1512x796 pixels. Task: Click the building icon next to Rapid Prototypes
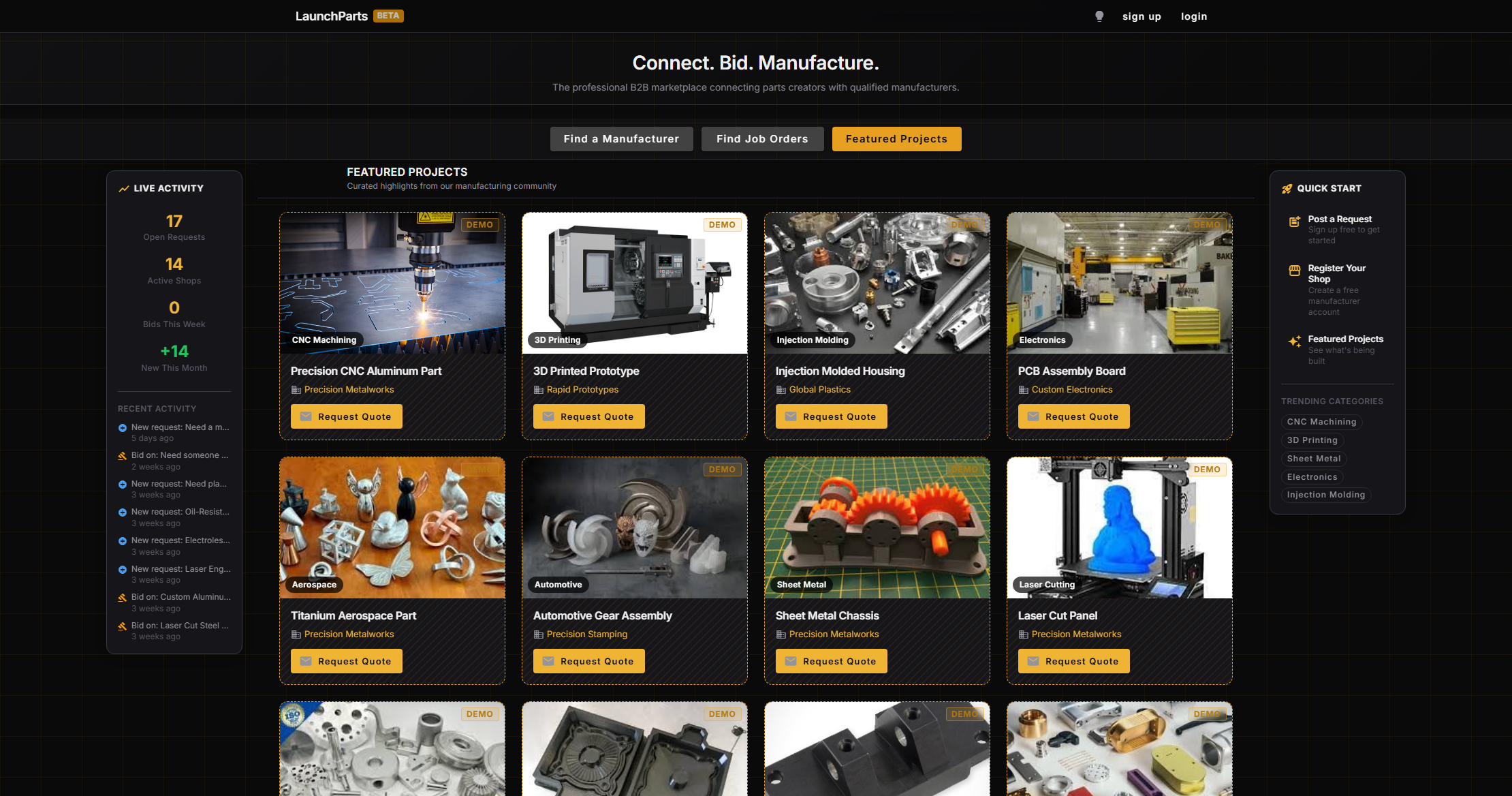538,389
